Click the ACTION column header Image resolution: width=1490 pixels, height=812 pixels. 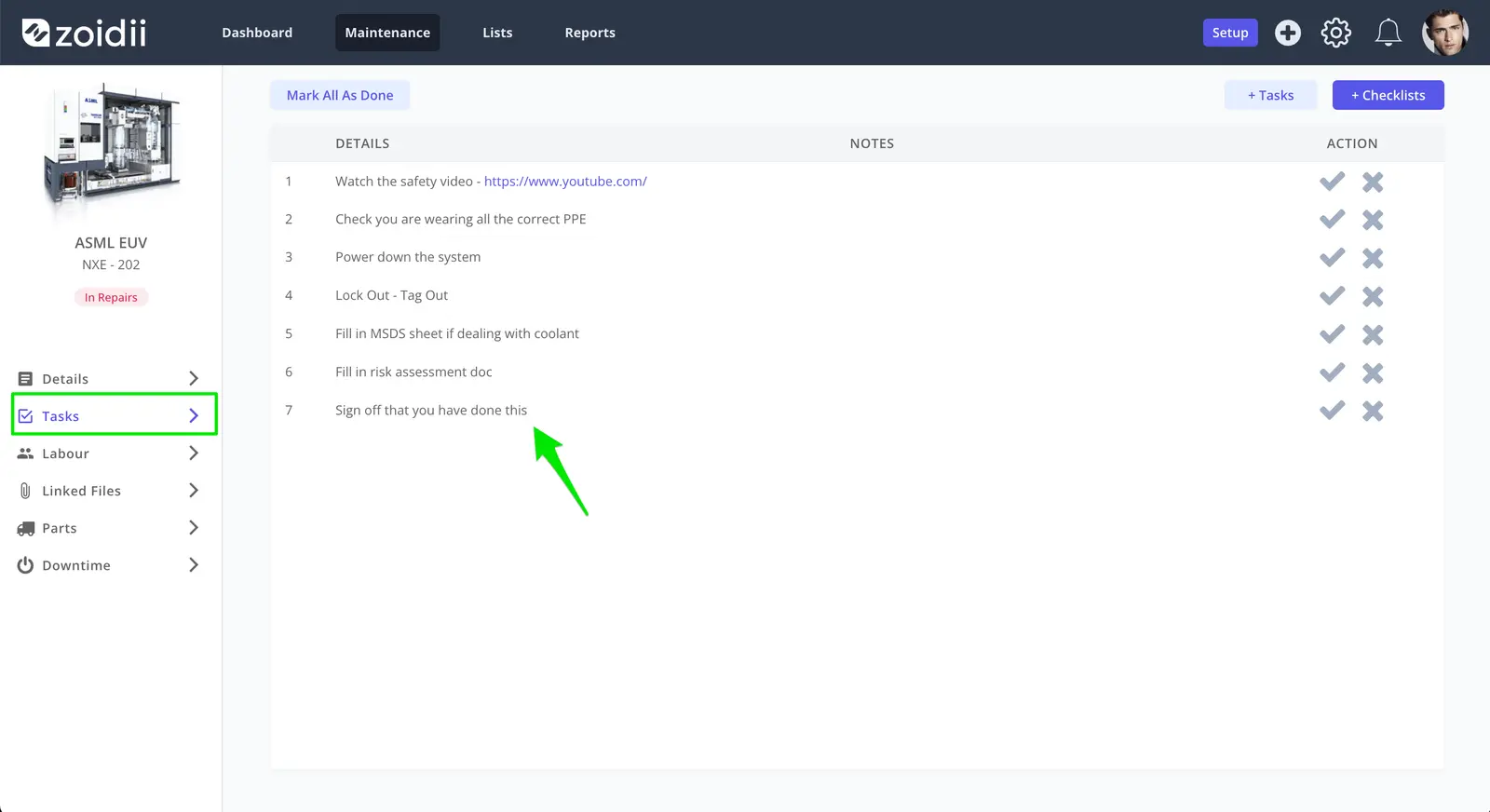tap(1352, 143)
